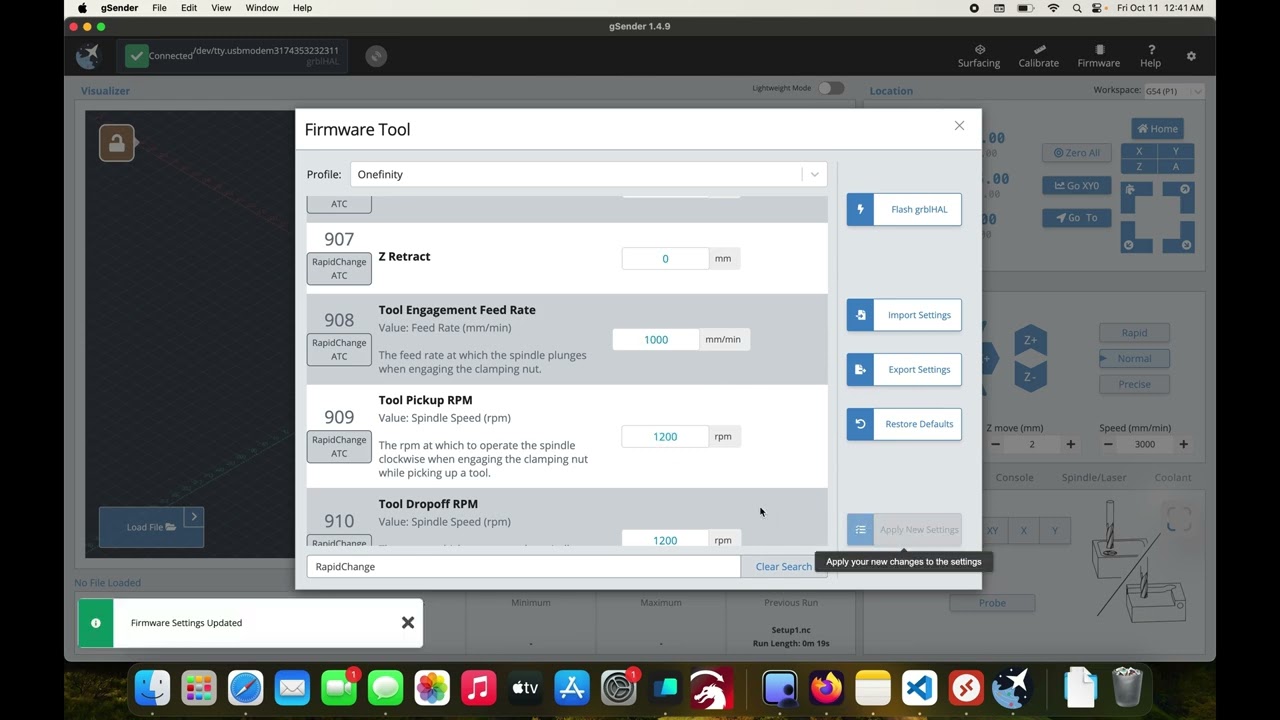Screen dimensions: 1280x720
Task: Click the Z axis button in Location panel
Action: [x=1139, y=166]
